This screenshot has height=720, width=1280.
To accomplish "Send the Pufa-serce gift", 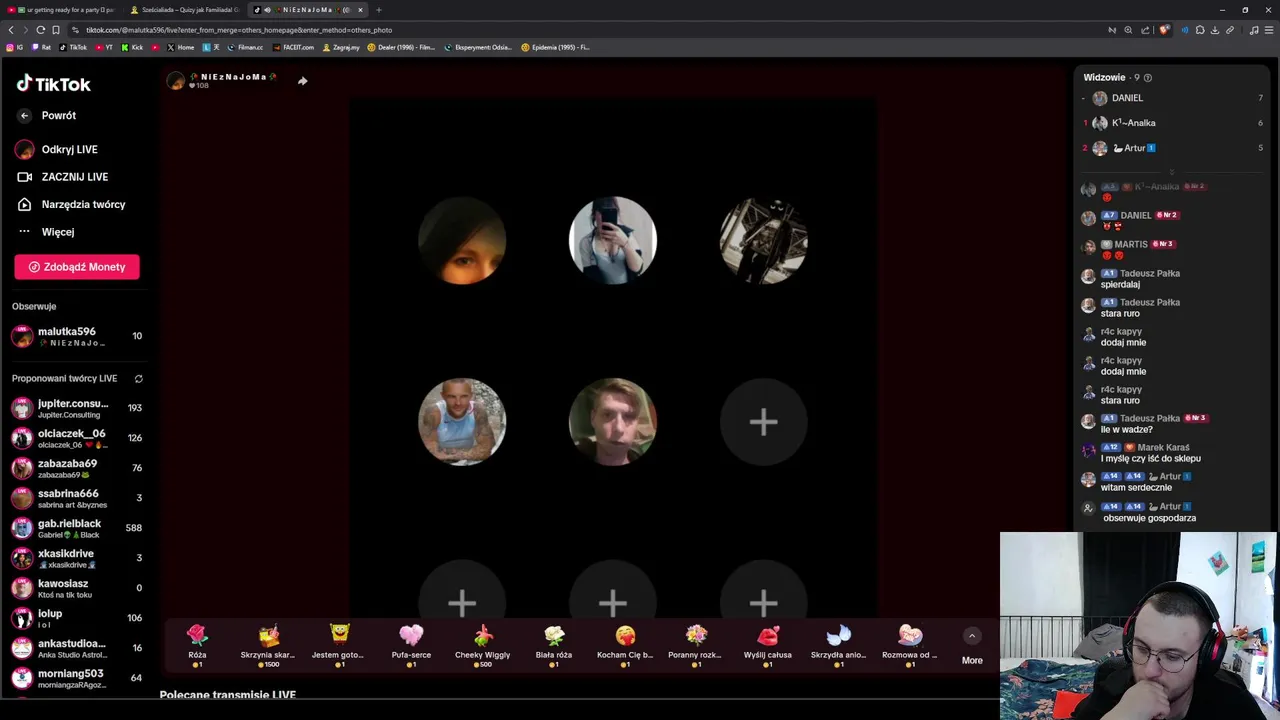I will pyautogui.click(x=411, y=644).
